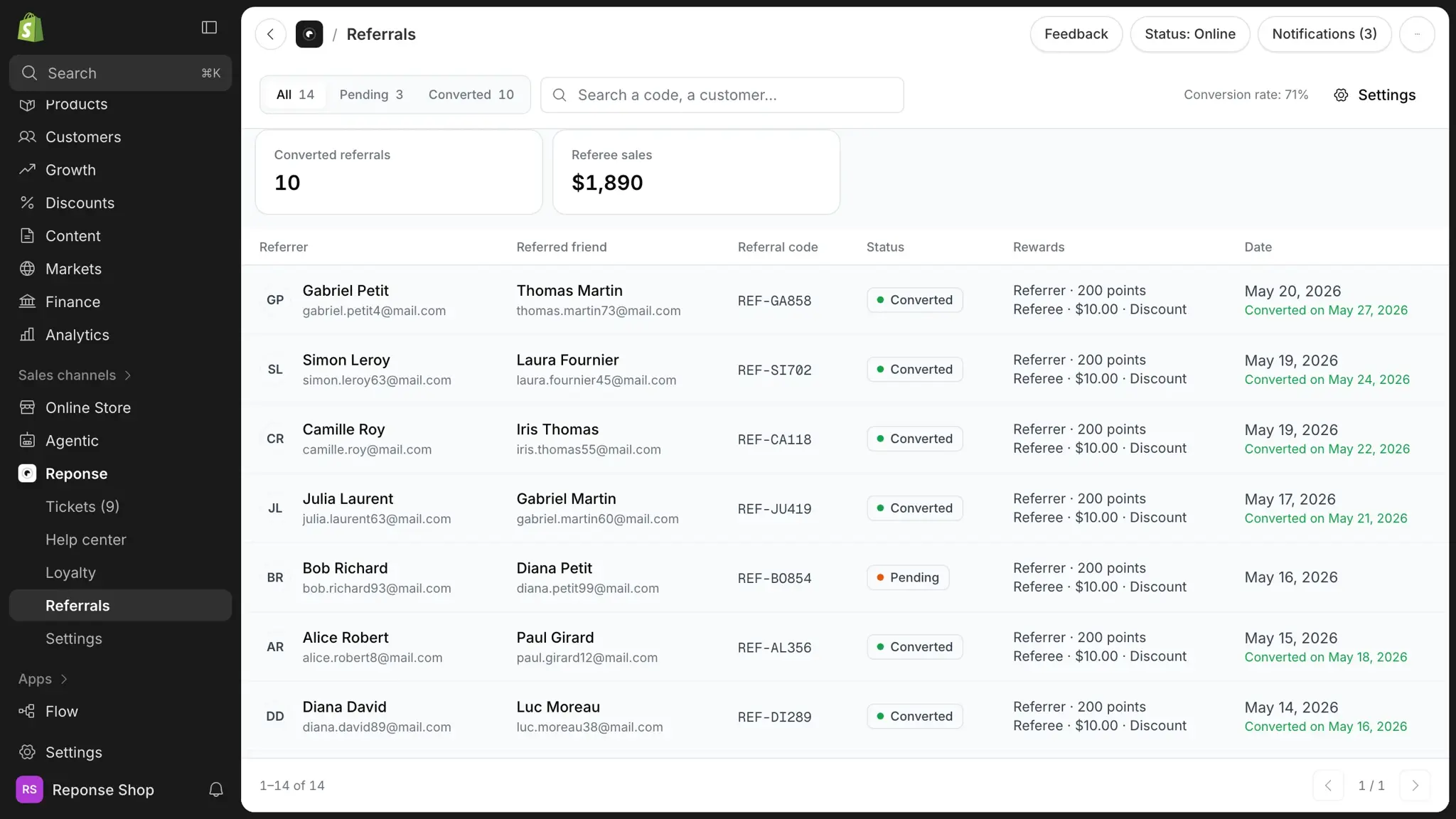This screenshot has width=1456, height=819.
Task: Open Online Store sales channel
Action: [120, 408]
